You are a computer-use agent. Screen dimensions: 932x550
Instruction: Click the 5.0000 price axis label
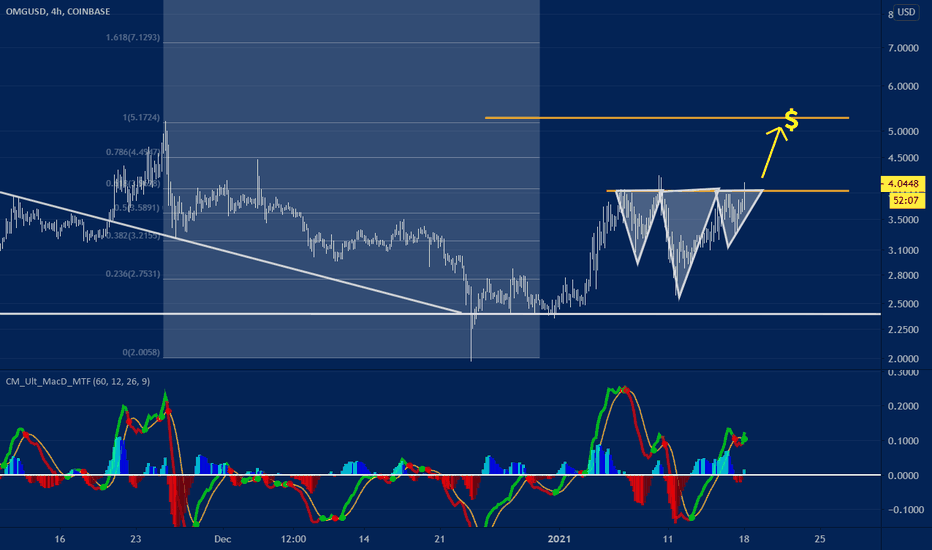point(903,131)
